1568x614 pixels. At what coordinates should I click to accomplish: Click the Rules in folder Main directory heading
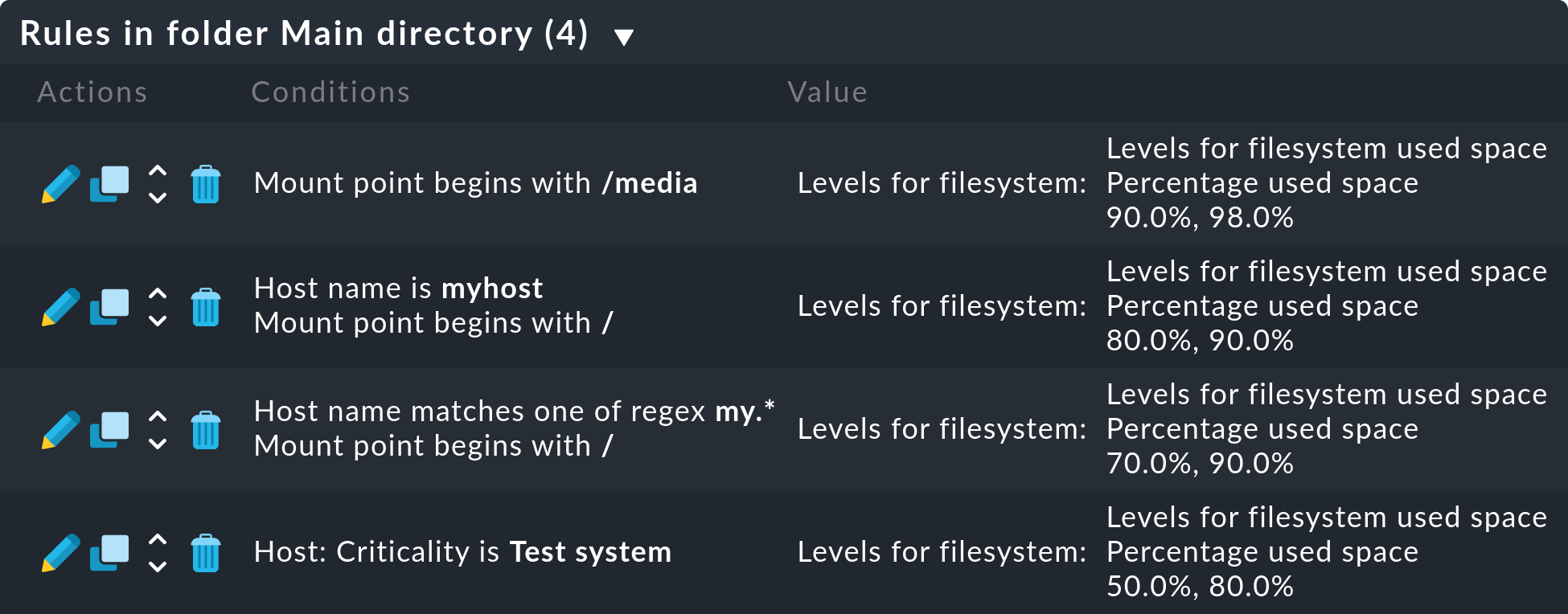304,34
